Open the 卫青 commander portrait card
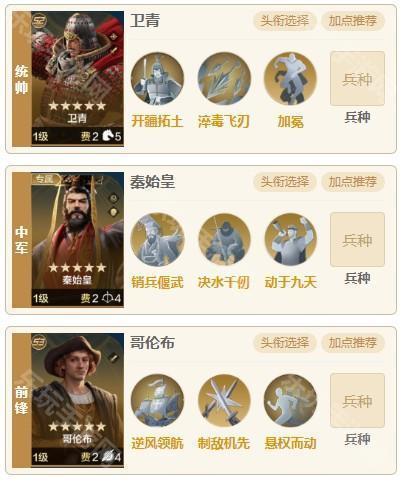Image resolution: width=402 pixels, height=482 pixels. coord(78,79)
